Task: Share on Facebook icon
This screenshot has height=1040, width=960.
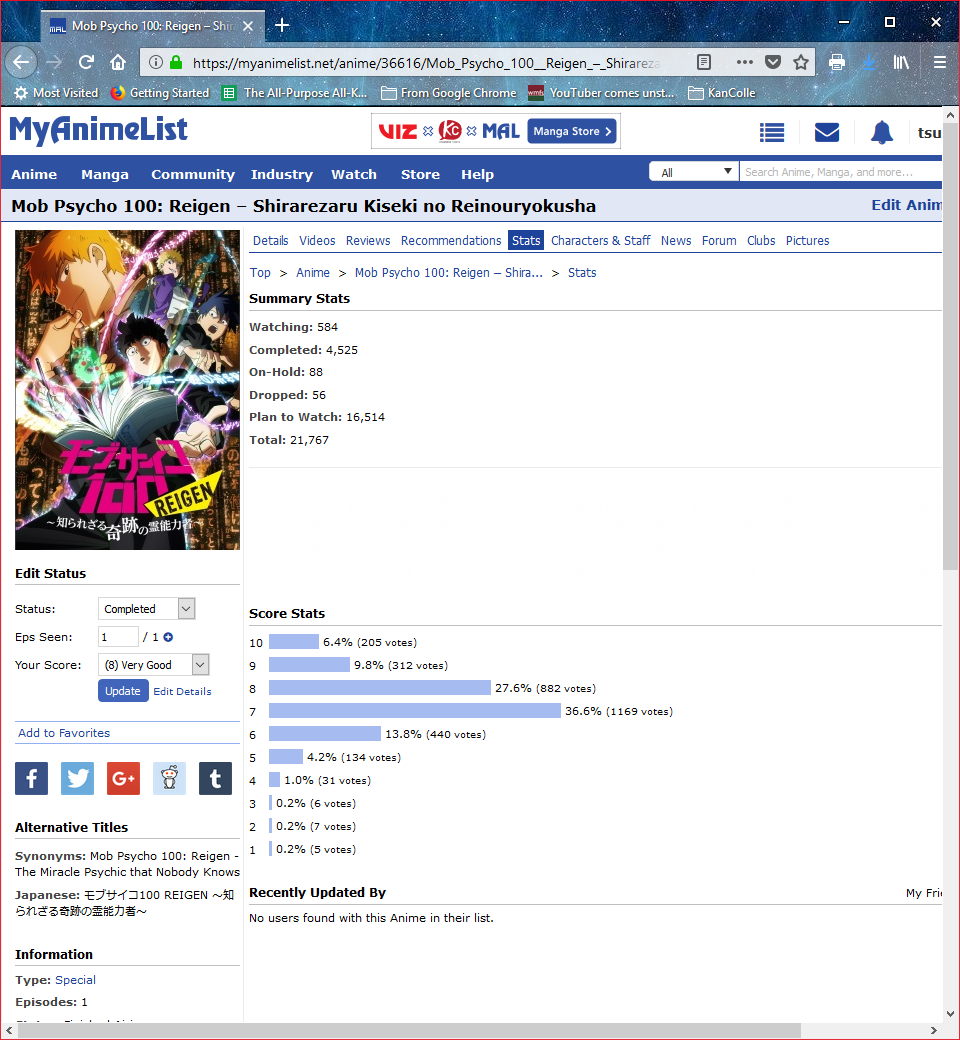Action: click(x=32, y=778)
